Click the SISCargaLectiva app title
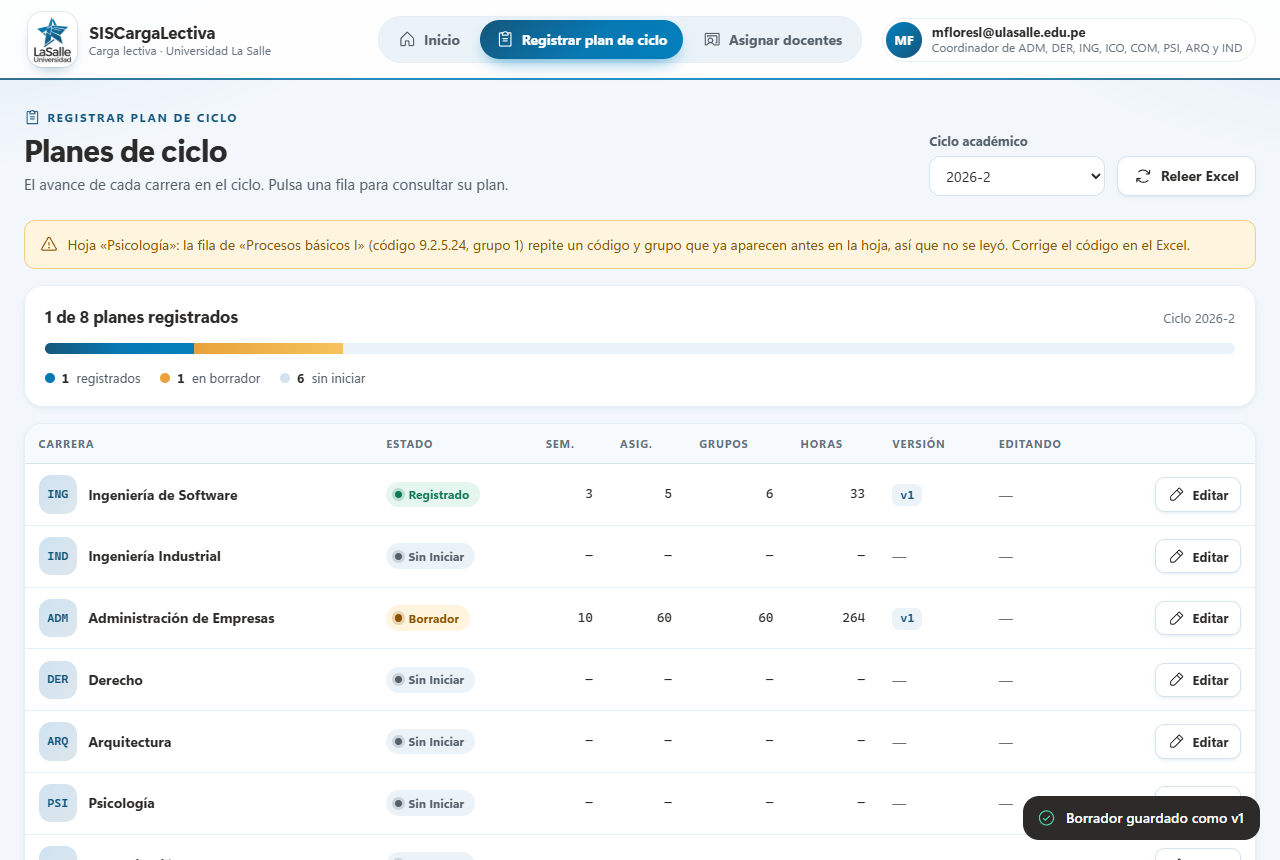Viewport: 1280px width, 860px height. [x=152, y=33]
